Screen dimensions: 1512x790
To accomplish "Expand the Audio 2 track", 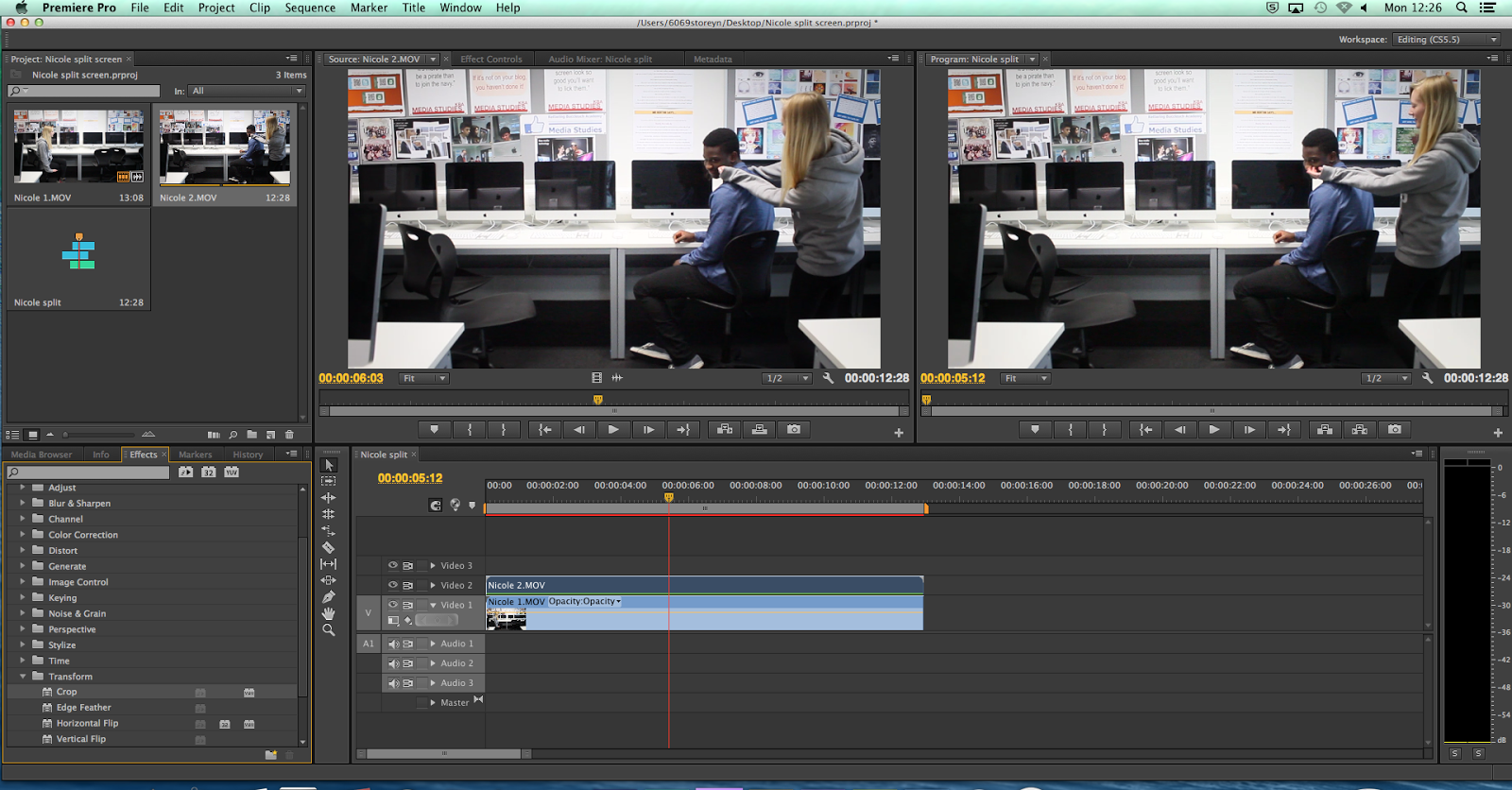I will click(433, 663).
